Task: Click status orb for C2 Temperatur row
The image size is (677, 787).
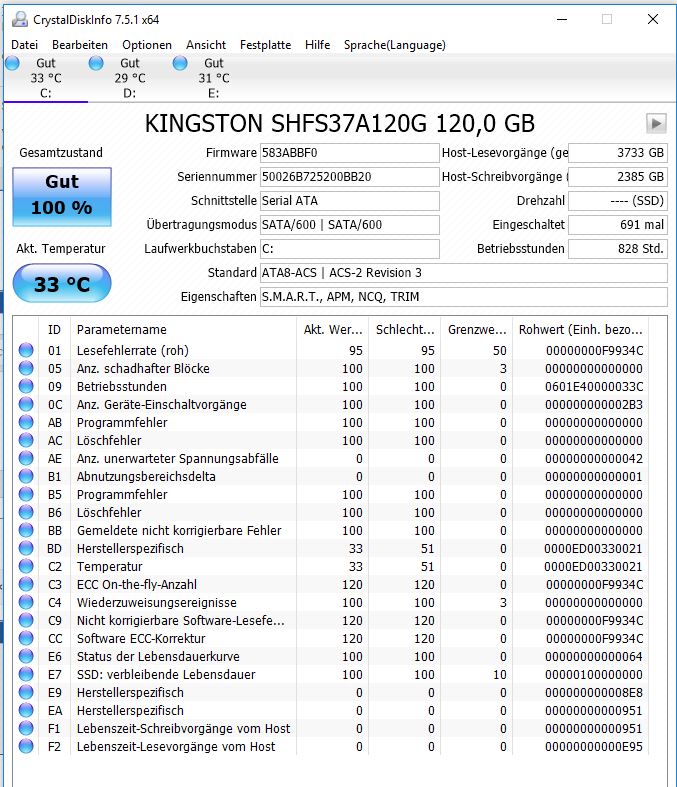Action: 26,566
